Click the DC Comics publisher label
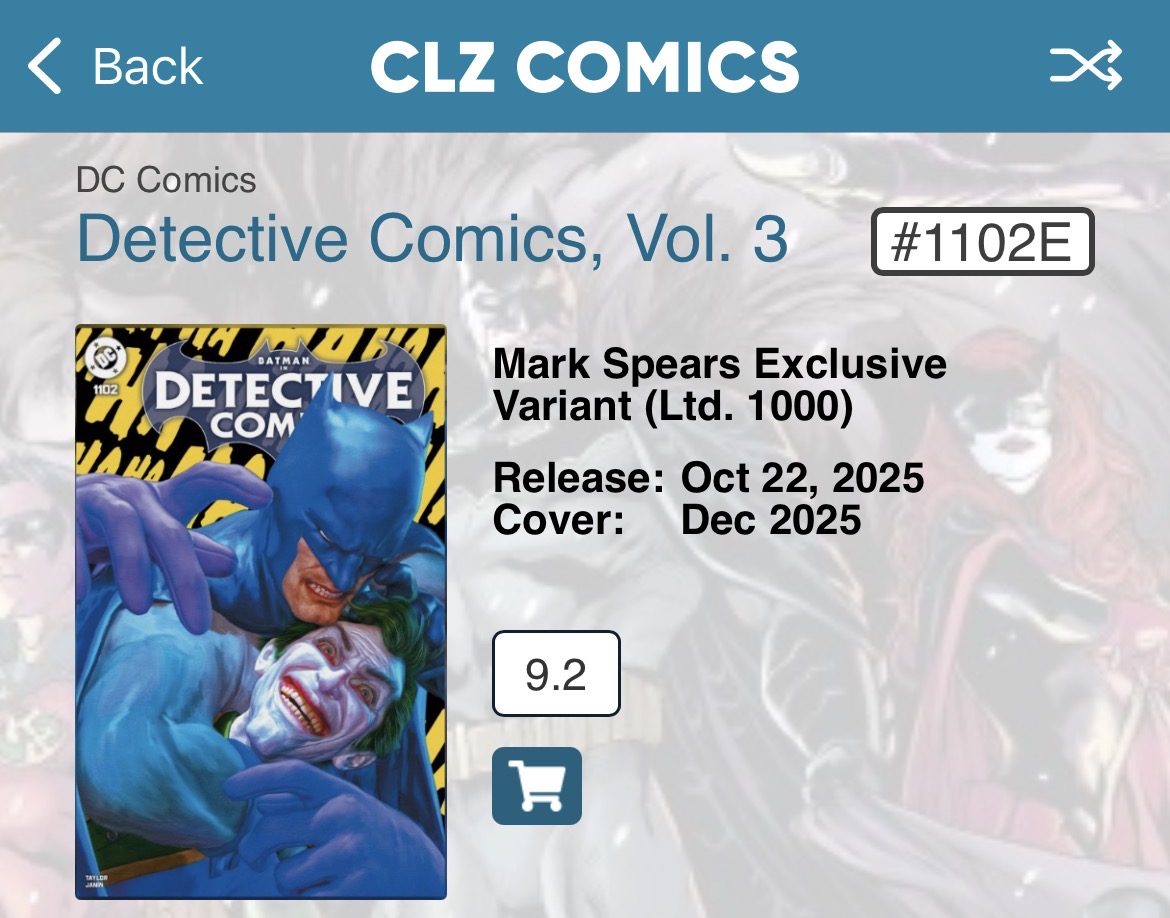 (x=166, y=180)
